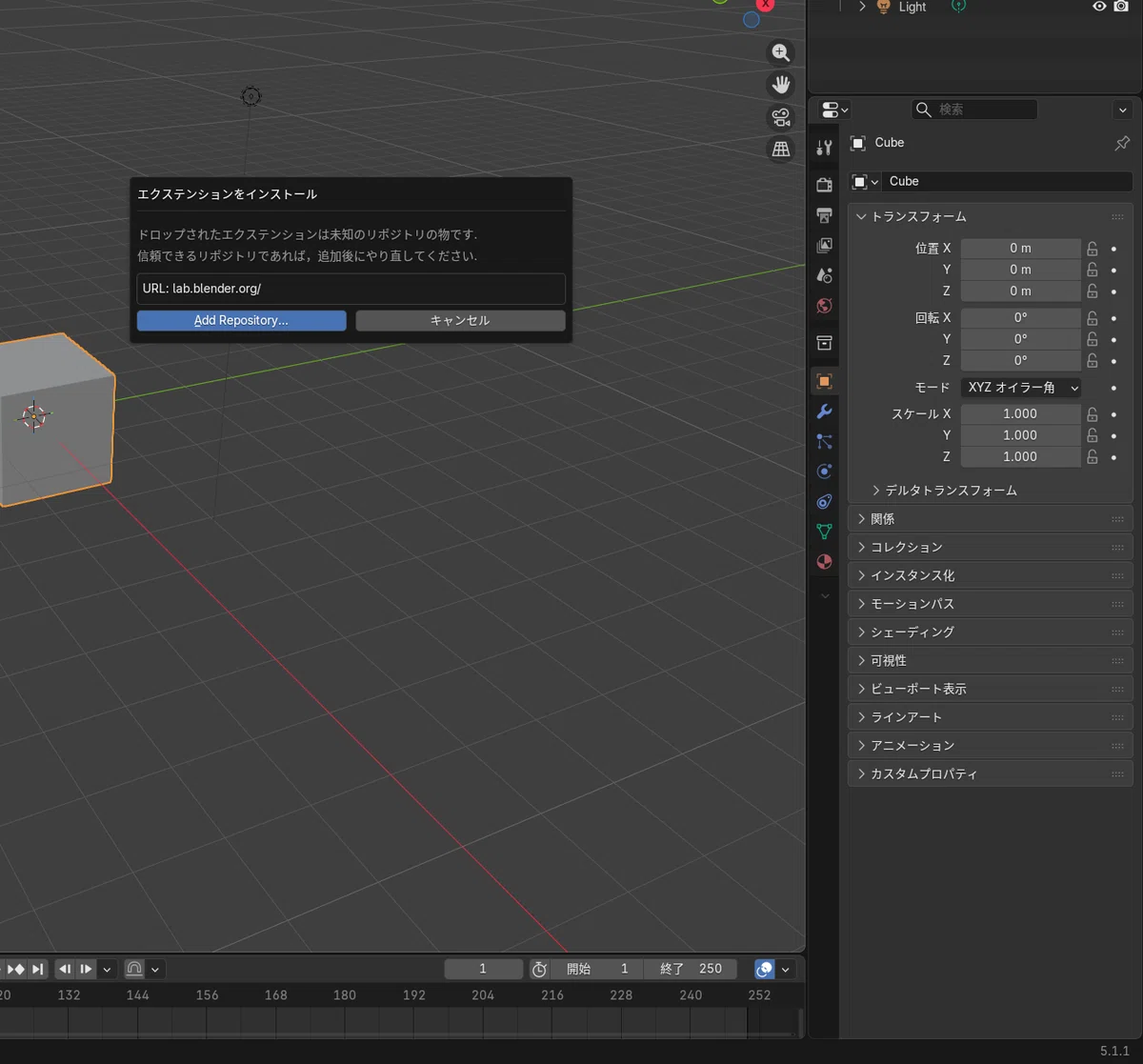Click the auto keying snap icon in timeline
1143x1064 pixels.
coord(134,969)
